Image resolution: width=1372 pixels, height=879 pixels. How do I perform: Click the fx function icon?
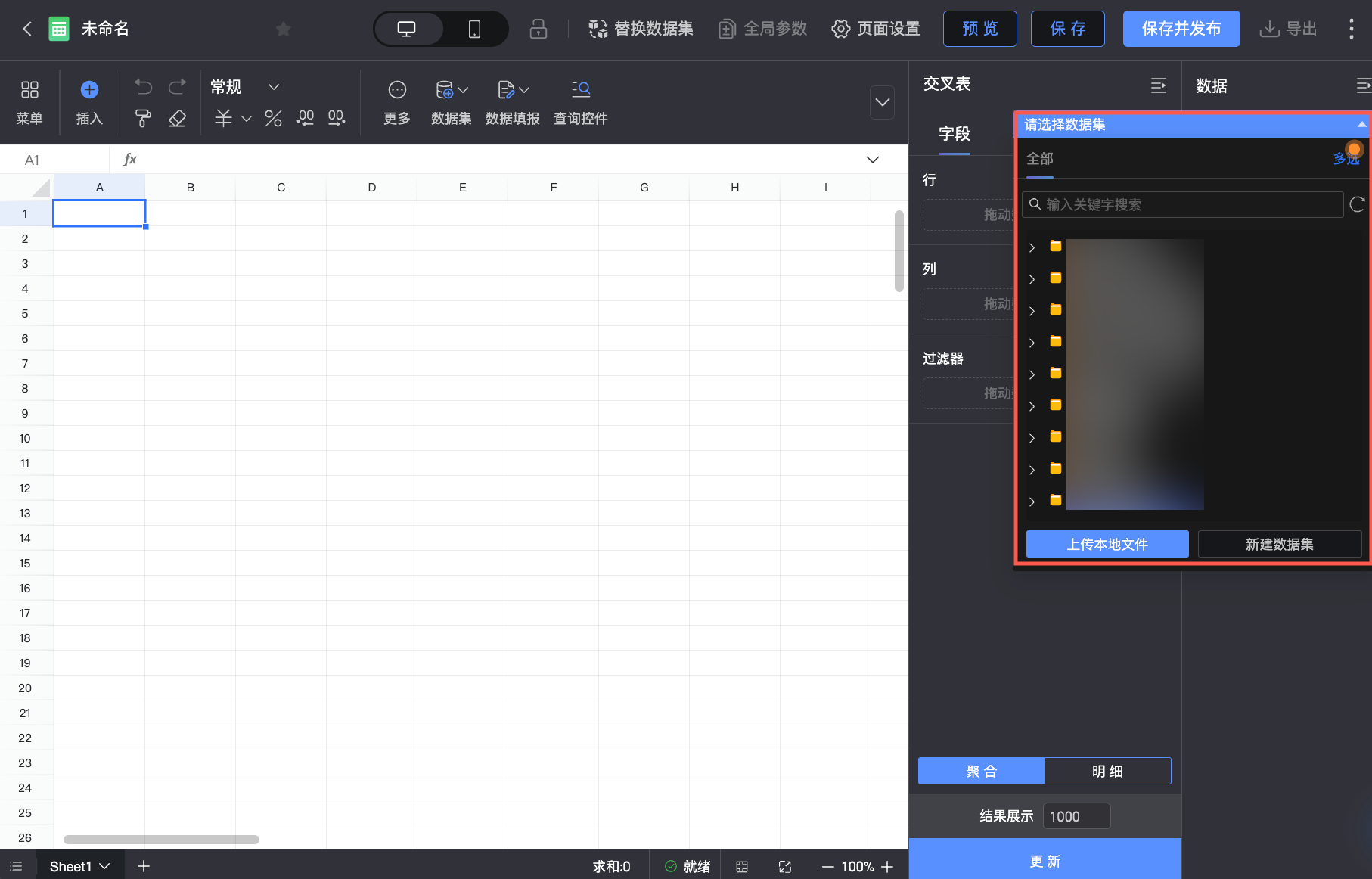[130, 160]
